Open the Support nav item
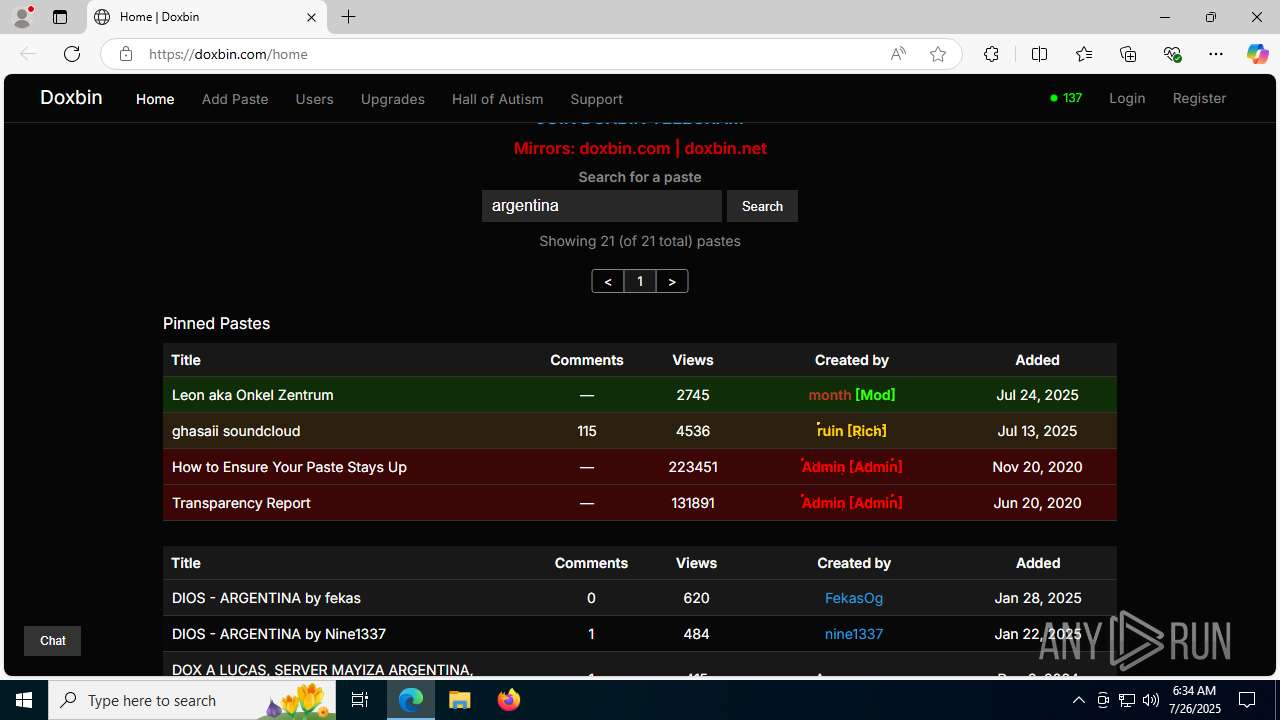Image resolution: width=1280 pixels, height=720 pixels. (x=596, y=99)
